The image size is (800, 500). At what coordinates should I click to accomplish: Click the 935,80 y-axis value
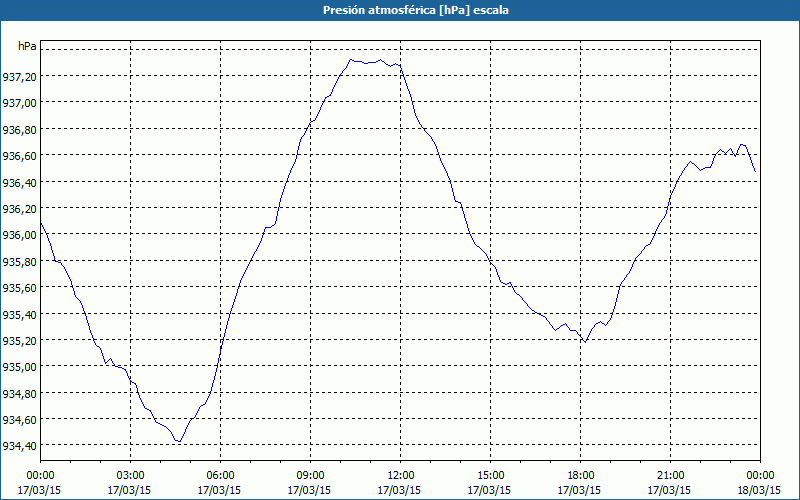(19, 261)
